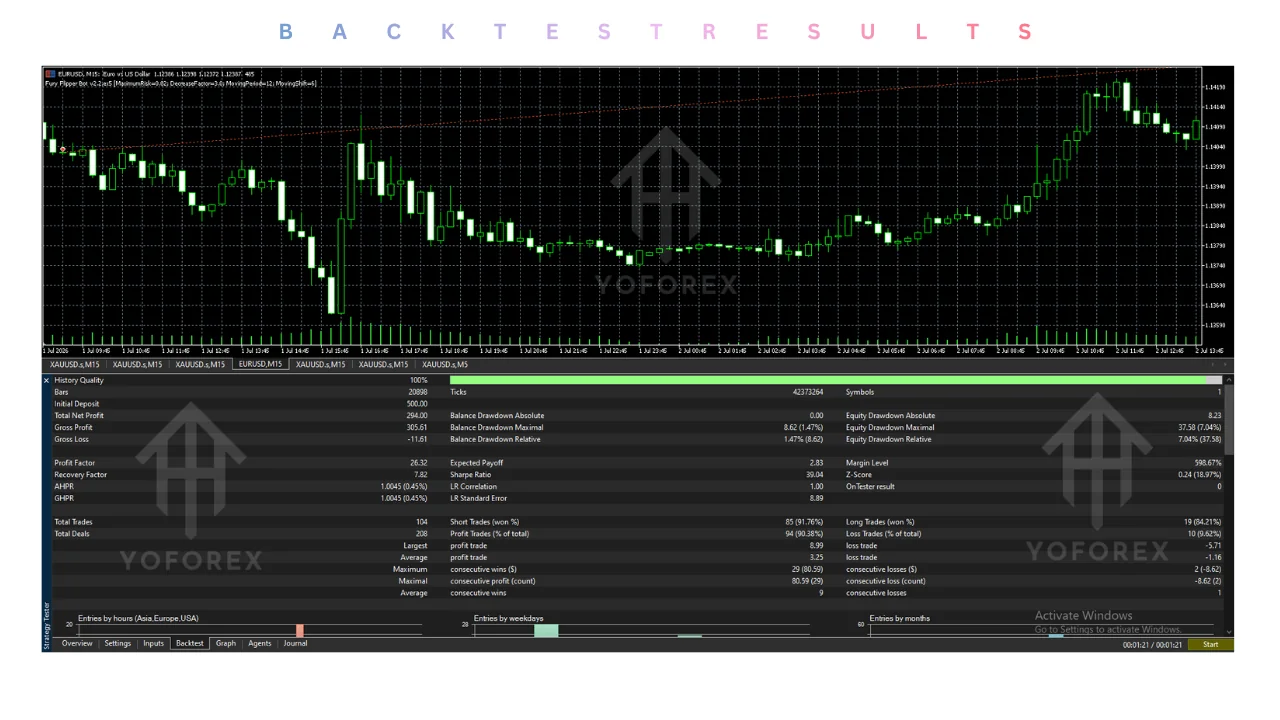
Task: Click the Entries by months chart title
Action: point(899,619)
